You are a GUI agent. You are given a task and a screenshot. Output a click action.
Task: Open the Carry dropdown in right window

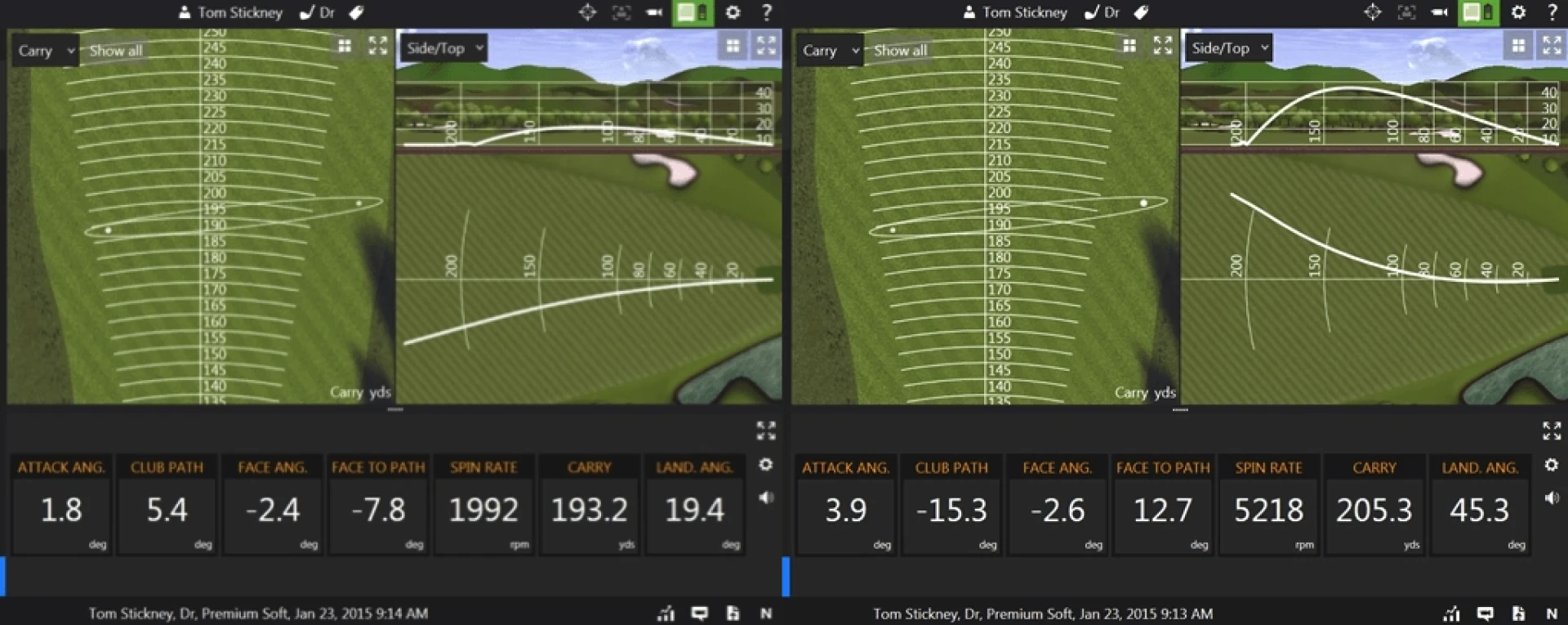coord(830,50)
